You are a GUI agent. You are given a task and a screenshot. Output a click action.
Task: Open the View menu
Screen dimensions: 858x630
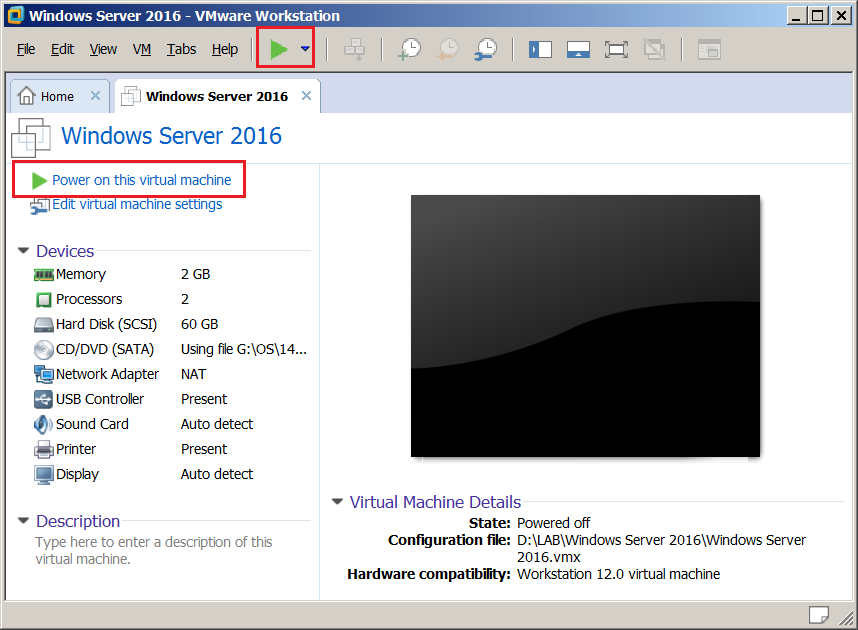(103, 49)
